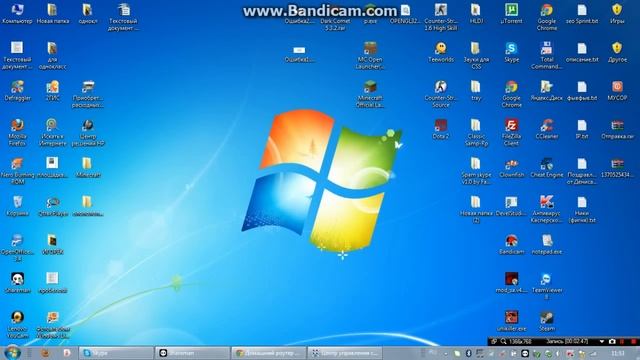Select the MVCOP desktop icon
Screen dimensions: 640x360
point(617,91)
